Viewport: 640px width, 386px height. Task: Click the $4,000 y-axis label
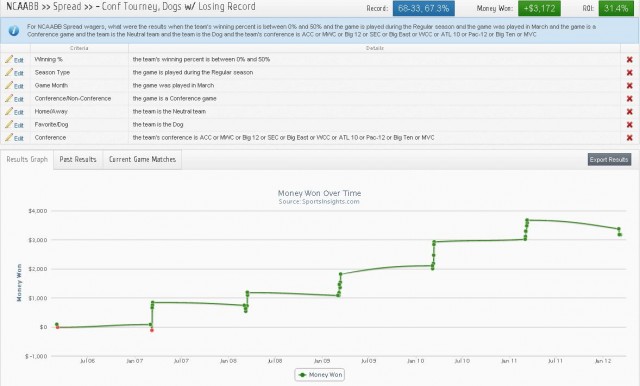[x=38, y=211]
